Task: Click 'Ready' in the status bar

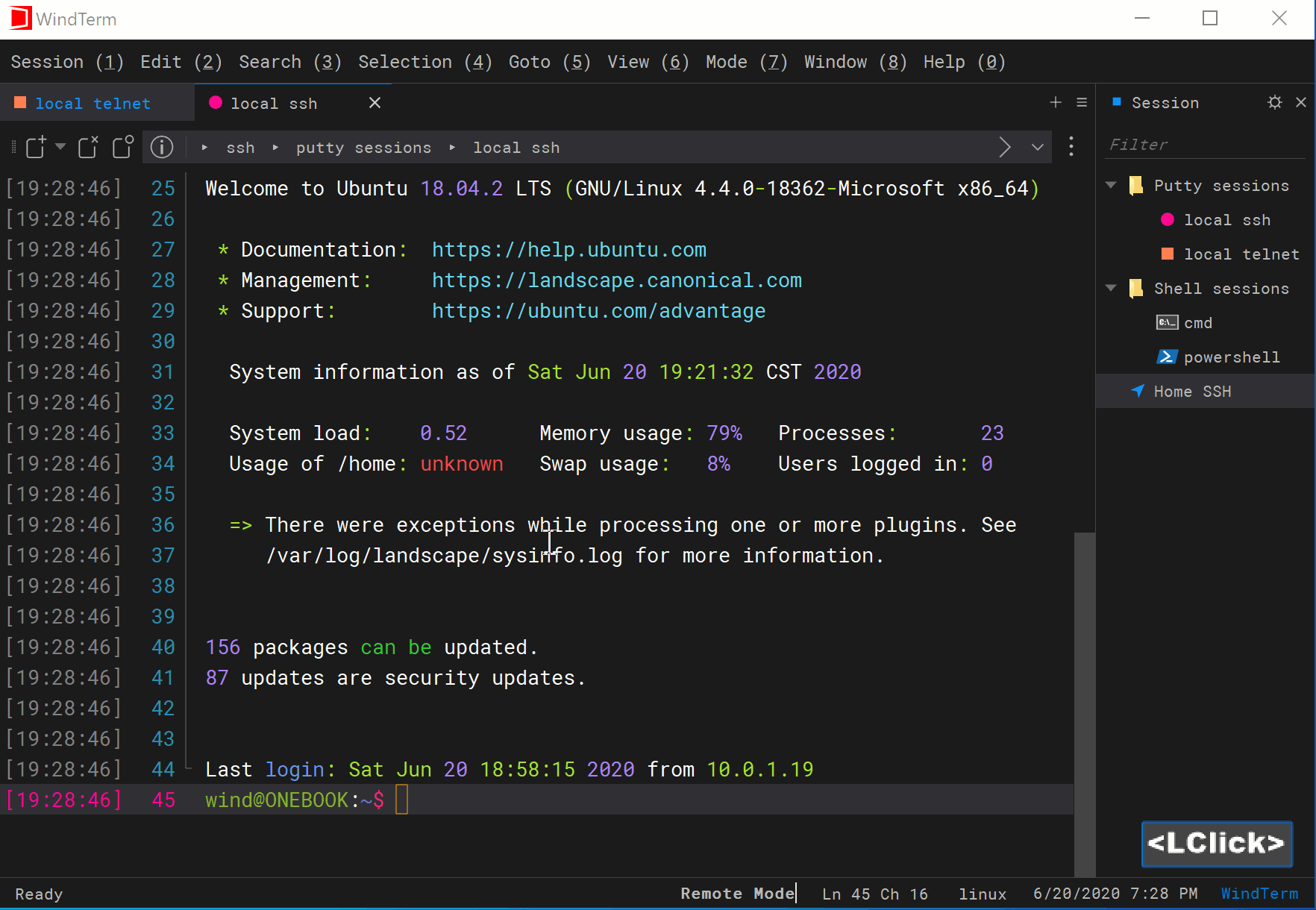Action: coord(39,894)
